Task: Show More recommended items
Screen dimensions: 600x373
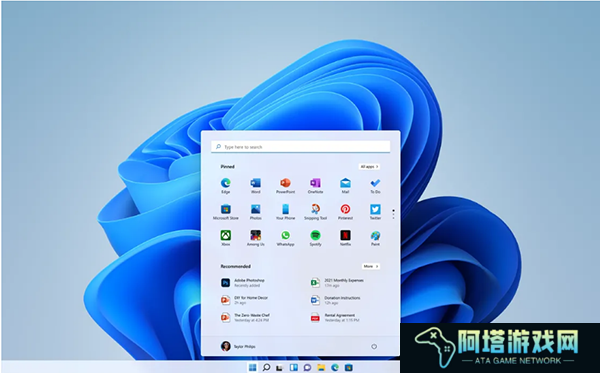Action: point(371,266)
